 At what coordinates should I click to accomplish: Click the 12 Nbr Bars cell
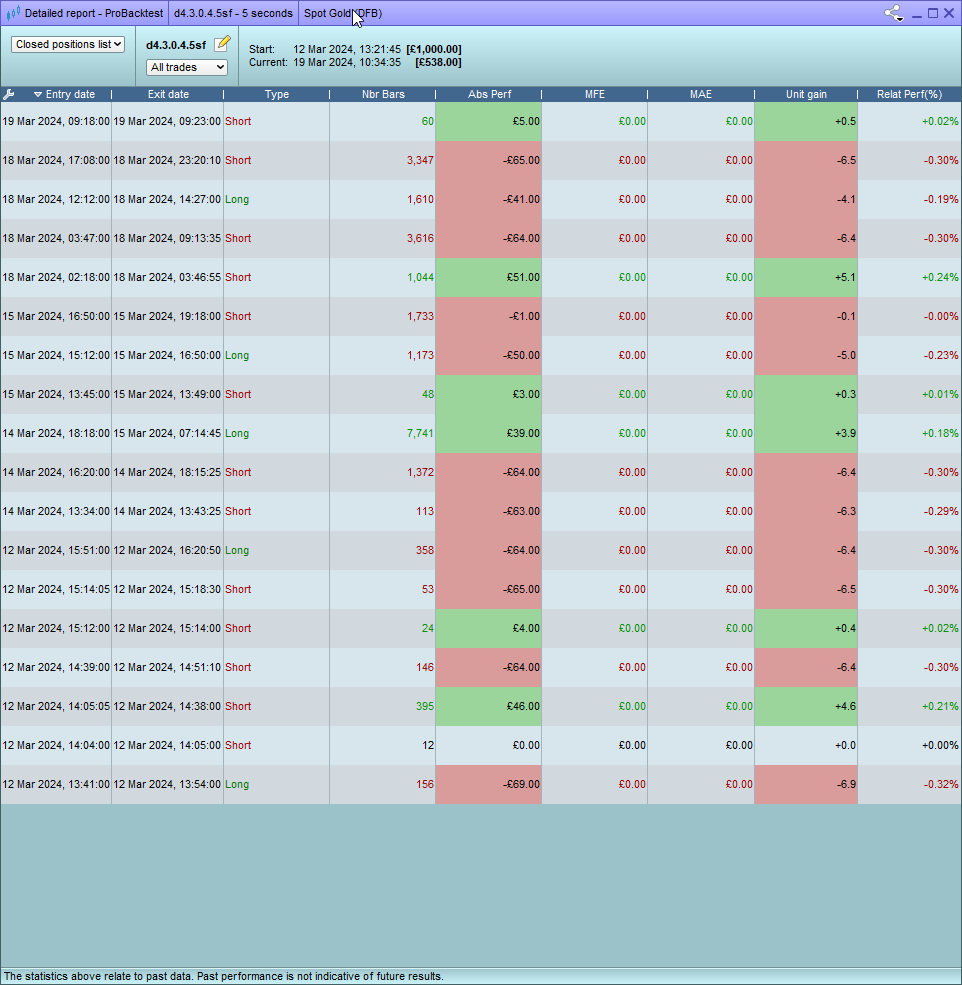coord(382,744)
